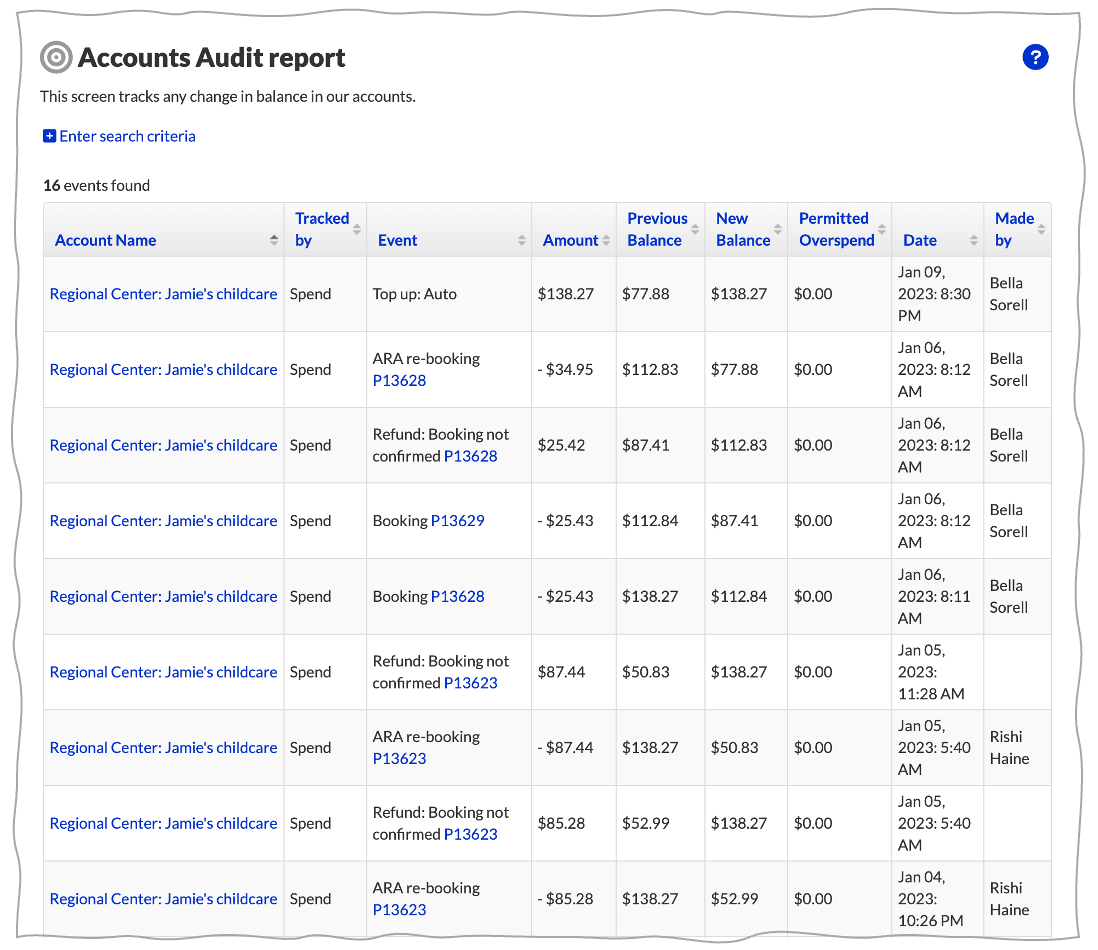Screen dimensions: 1098x950
Task: Click sort arrows in Made by column
Action: click(1041, 229)
